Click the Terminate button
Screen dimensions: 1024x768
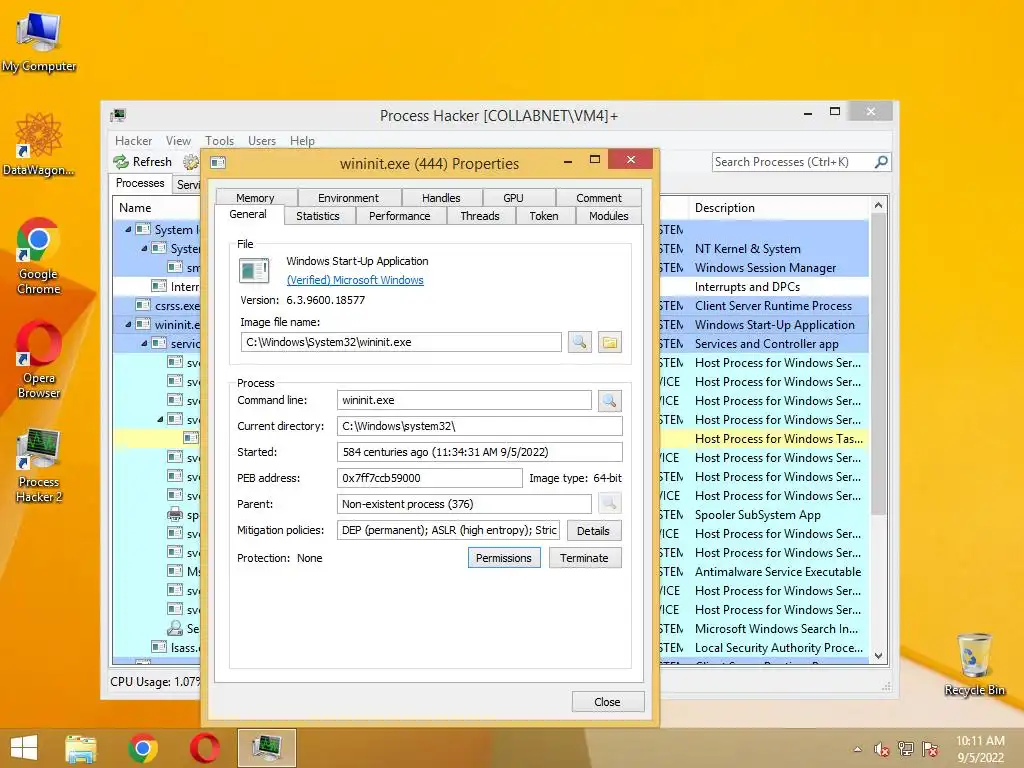click(x=584, y=558)
